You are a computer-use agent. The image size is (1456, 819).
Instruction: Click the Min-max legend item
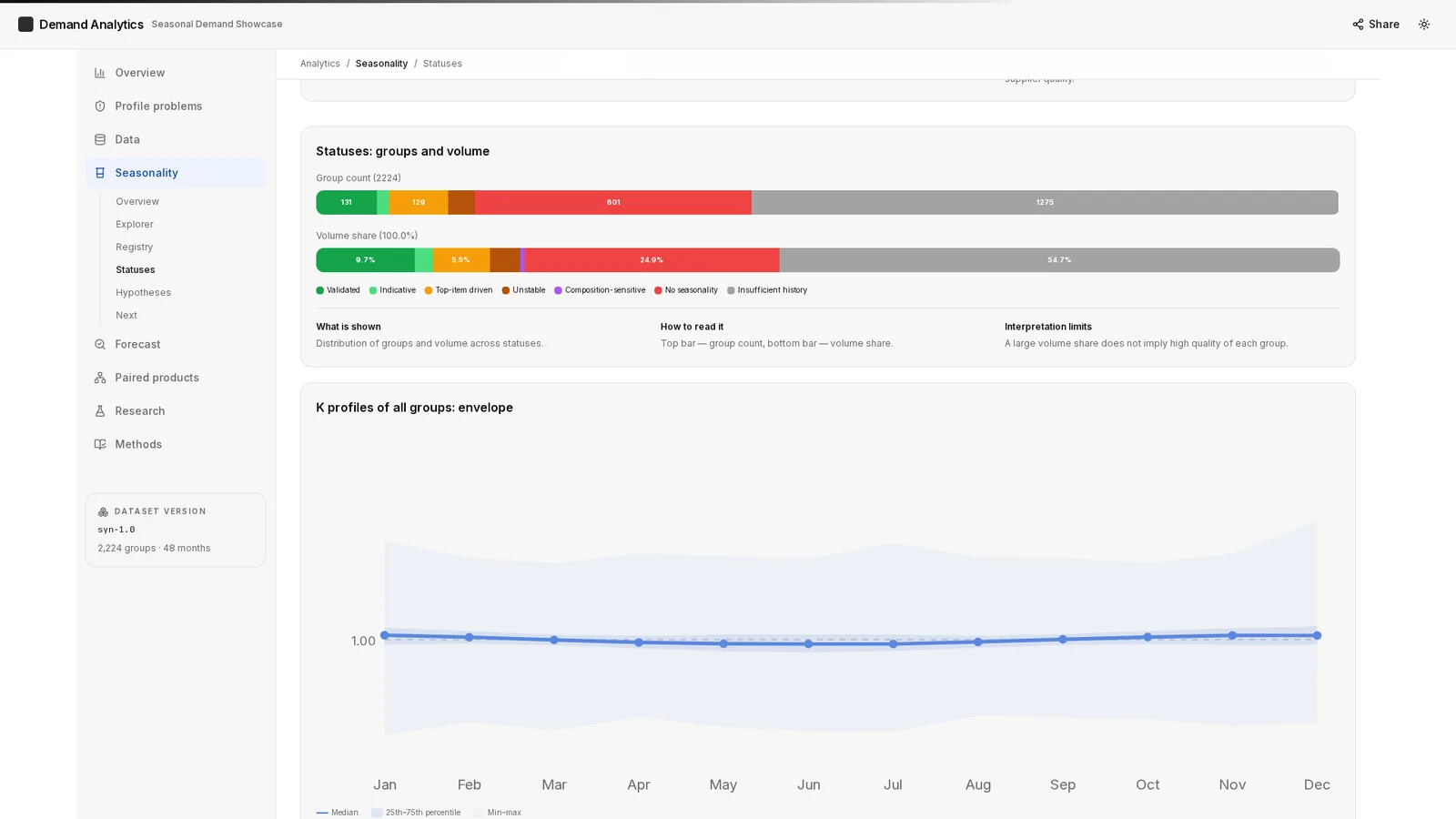497,813
